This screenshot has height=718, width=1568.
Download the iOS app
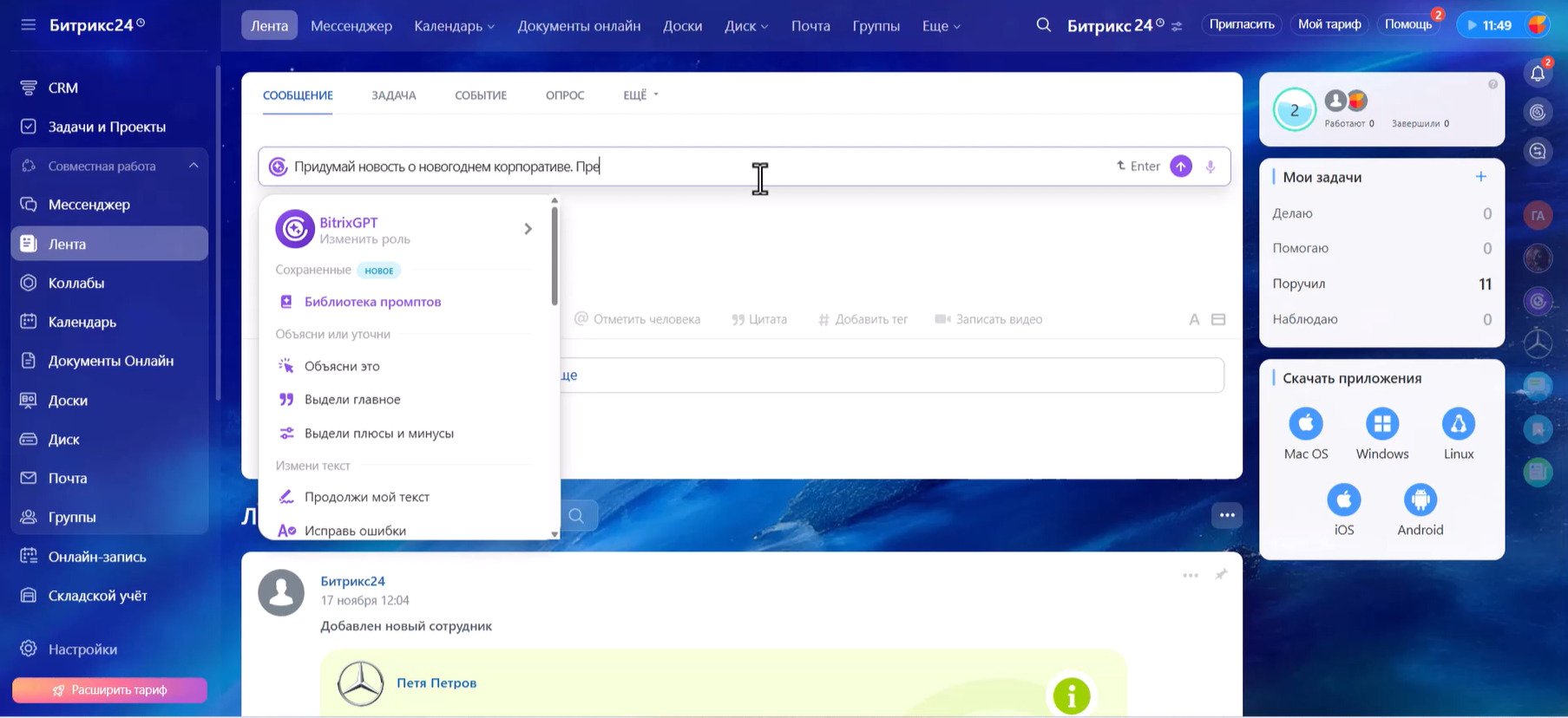(x=1344, y=500)
